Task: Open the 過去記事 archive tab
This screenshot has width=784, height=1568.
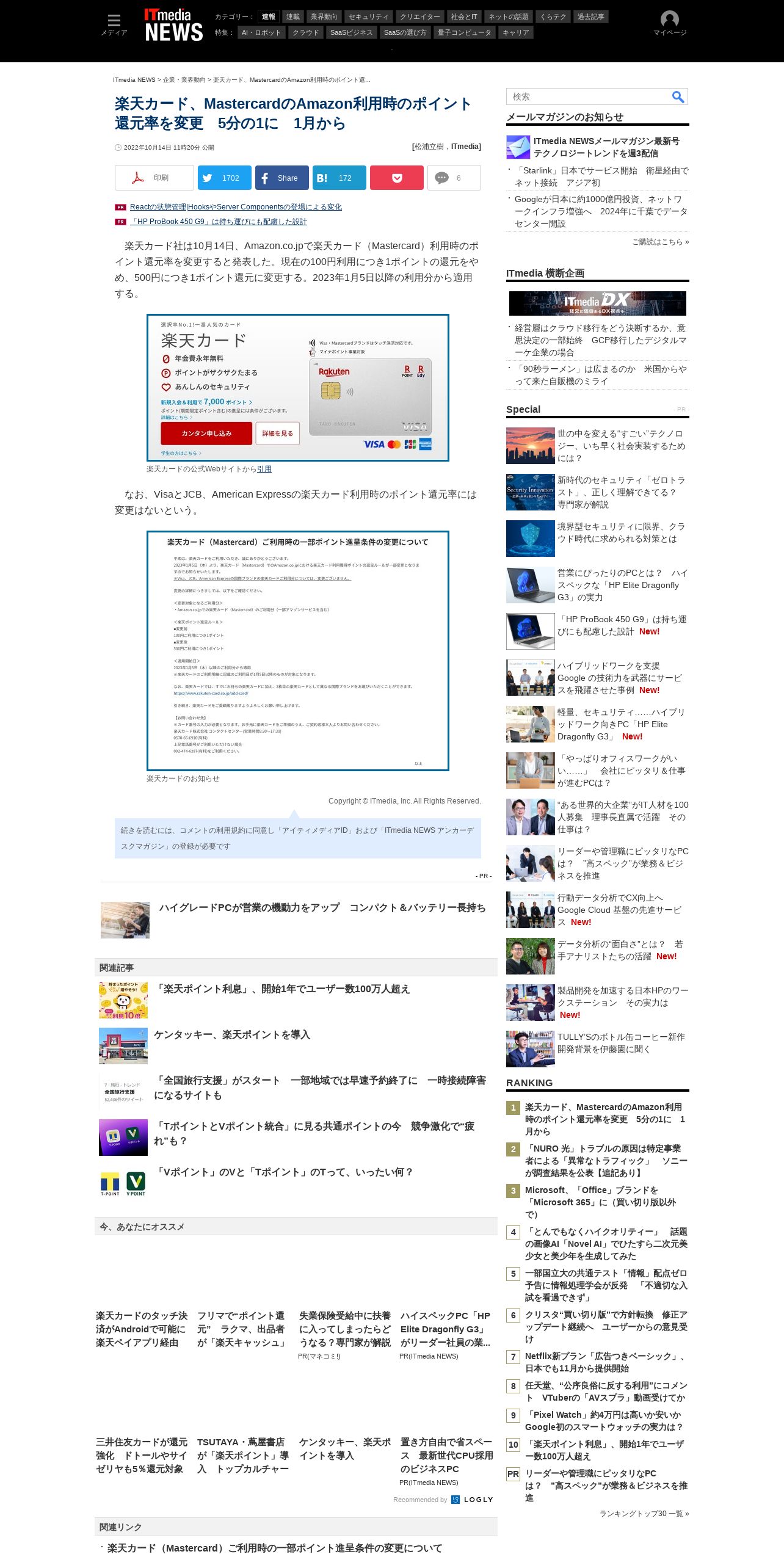Action: (x=591, y=16)
